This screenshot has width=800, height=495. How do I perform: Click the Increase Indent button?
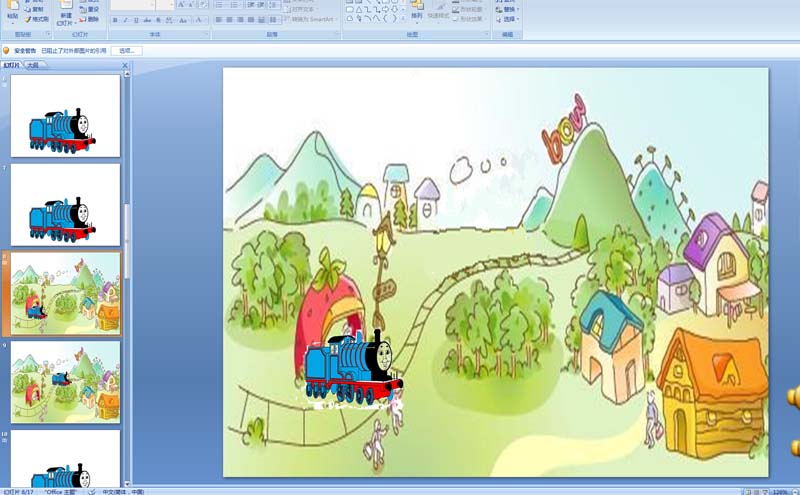point(261,5)
